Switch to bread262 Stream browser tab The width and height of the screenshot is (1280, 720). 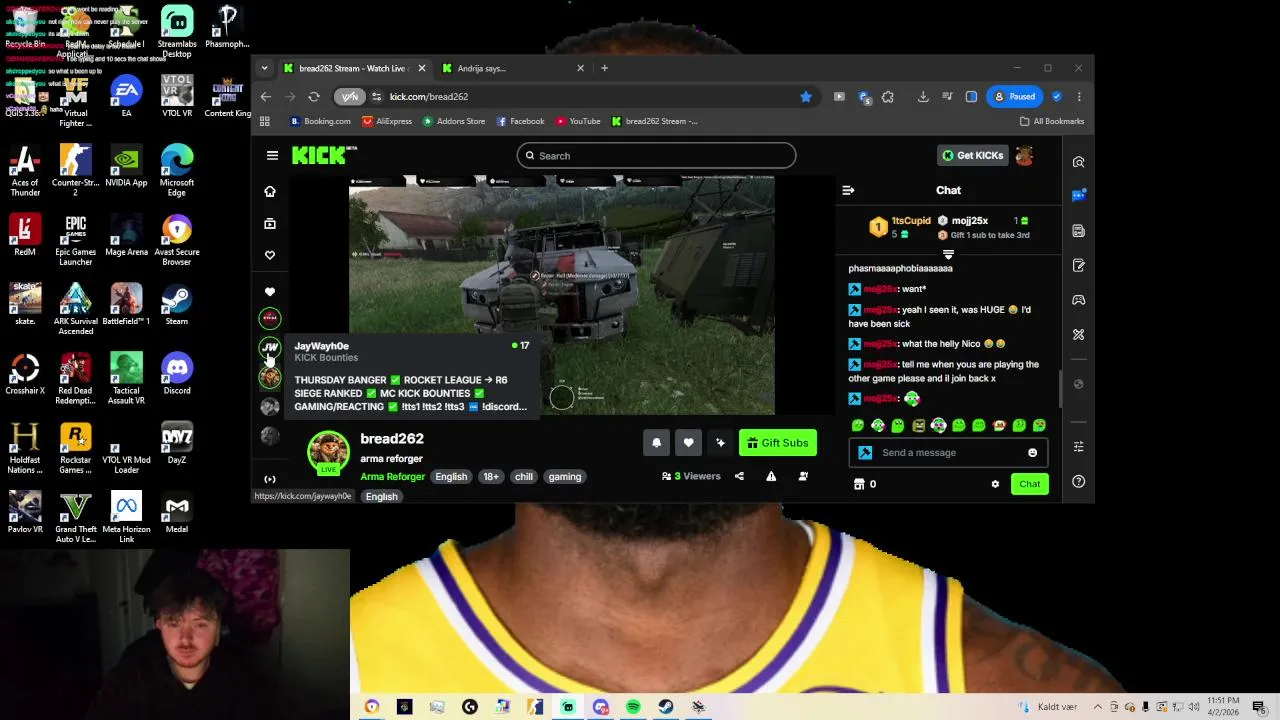pos(355,68)
